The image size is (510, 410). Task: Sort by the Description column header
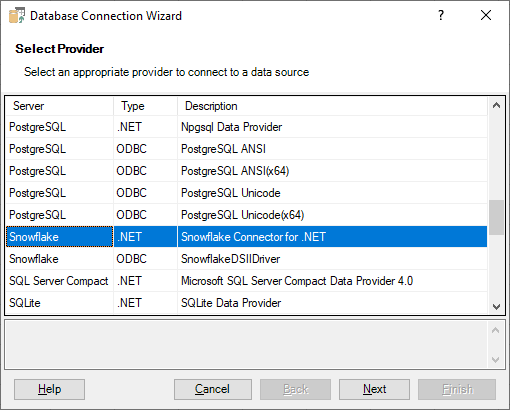[x=332, y=106]
